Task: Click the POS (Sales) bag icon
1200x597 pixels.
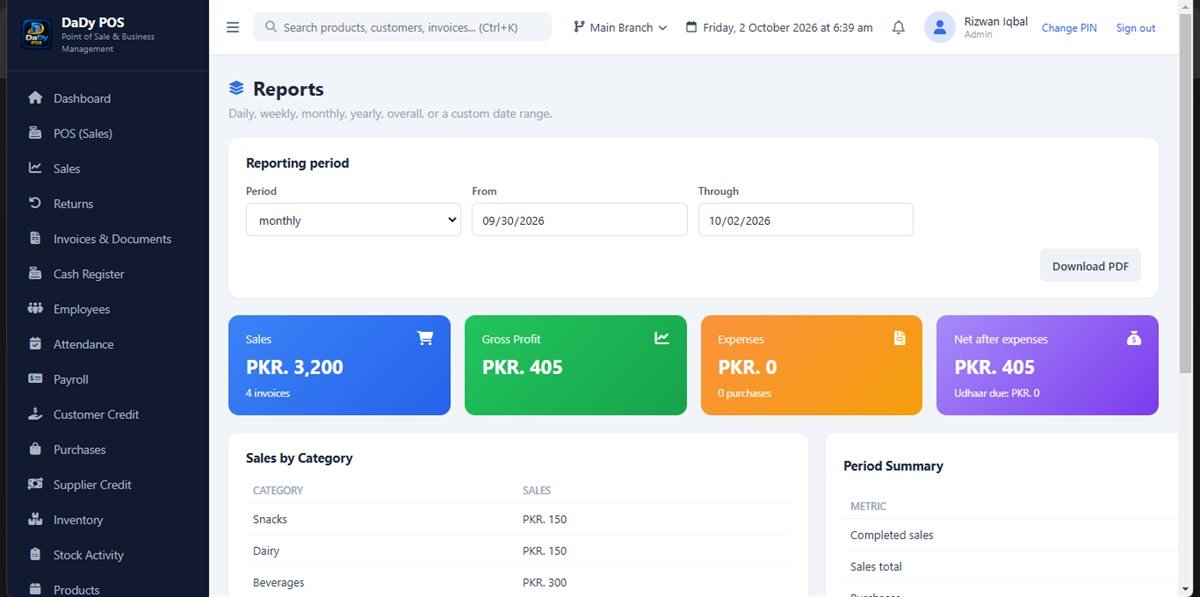Action: [36, 133]
